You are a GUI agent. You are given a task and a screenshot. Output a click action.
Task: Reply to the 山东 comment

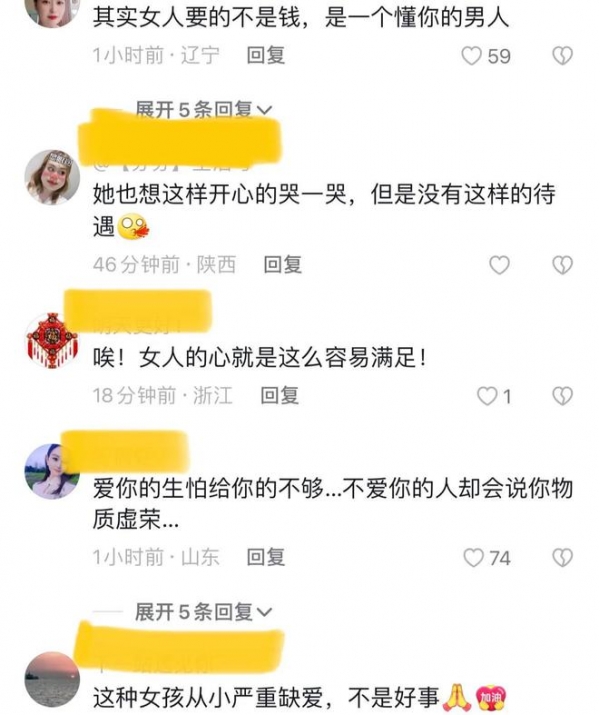(266, 557)
